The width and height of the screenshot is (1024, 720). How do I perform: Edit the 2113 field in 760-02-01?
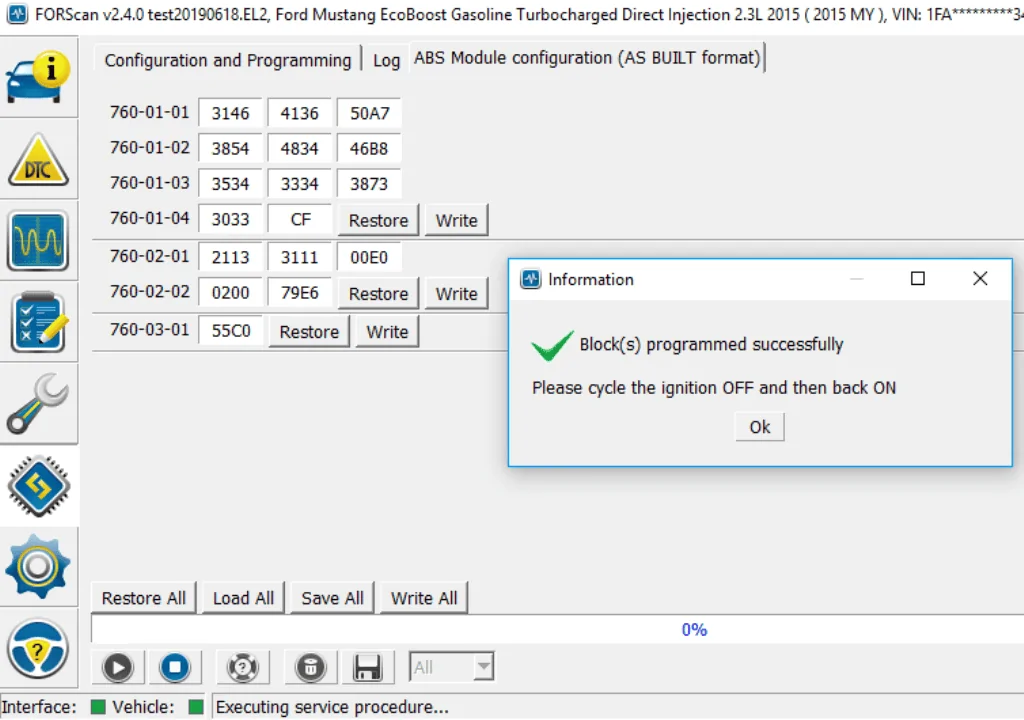tap(231, 257)
